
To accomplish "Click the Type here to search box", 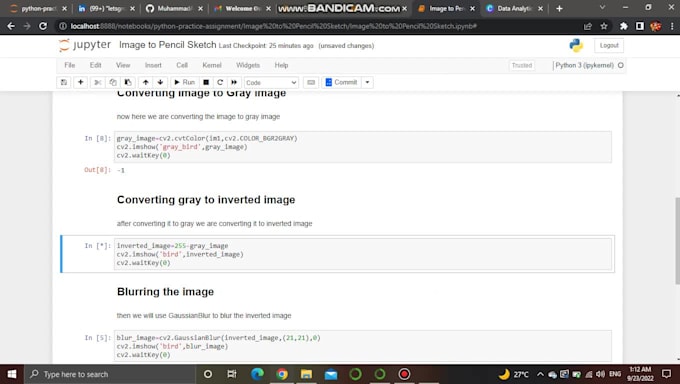I will 110,374.
